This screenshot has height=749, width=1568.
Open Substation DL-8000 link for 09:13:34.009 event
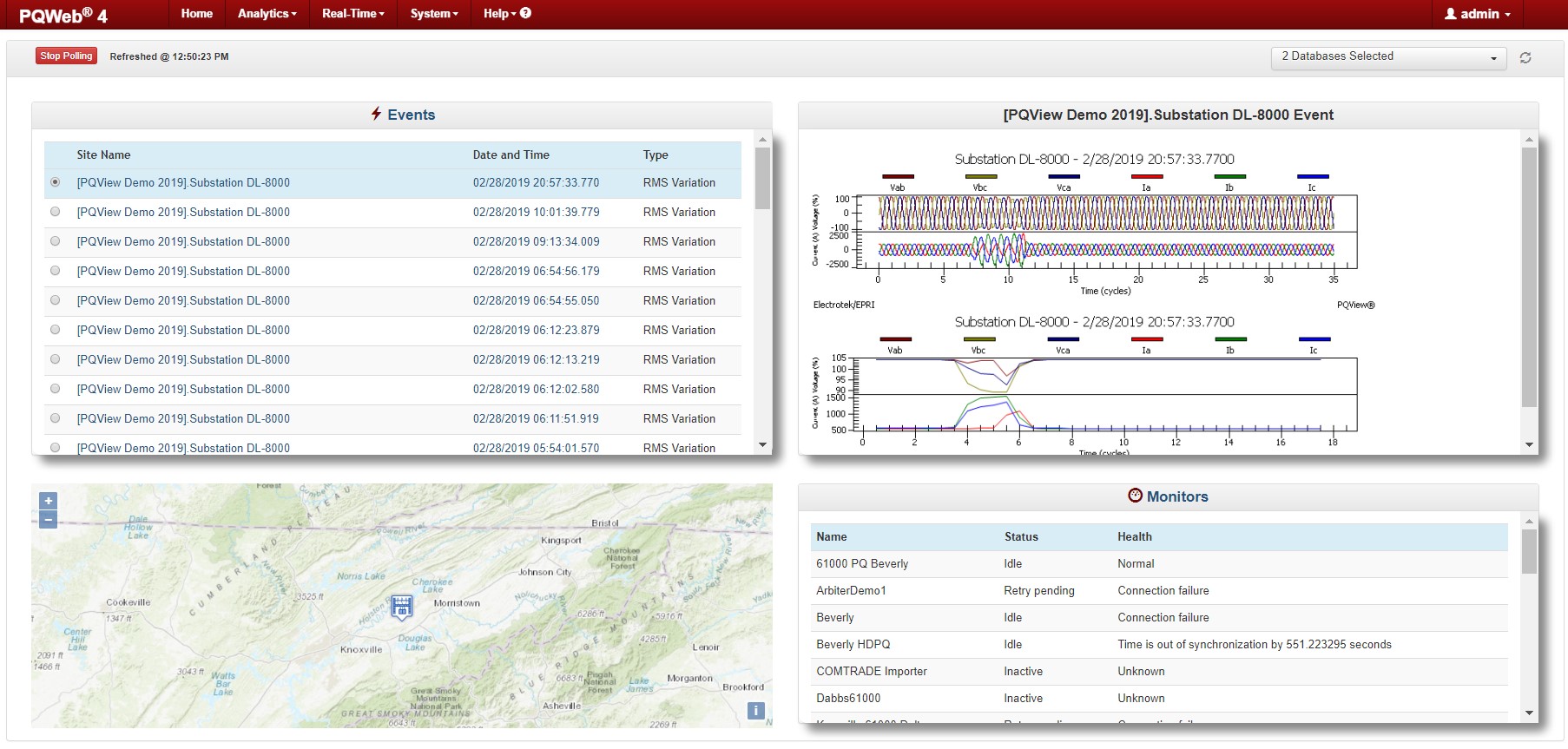(183, 241)
